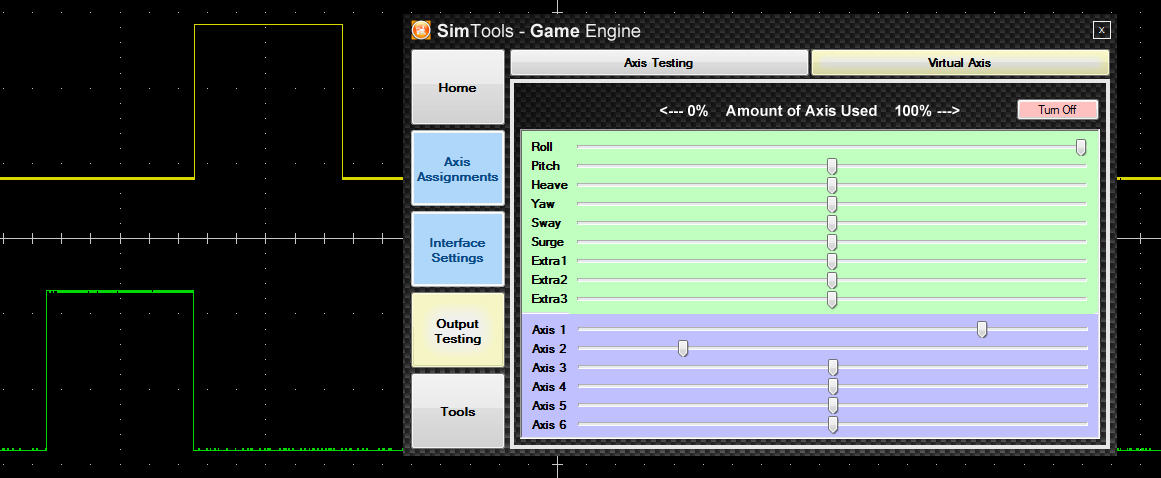Click the Roll slider handle
Image resolution: width=1161 pixels, height=478 pixels.
(x=1081, y=147)
